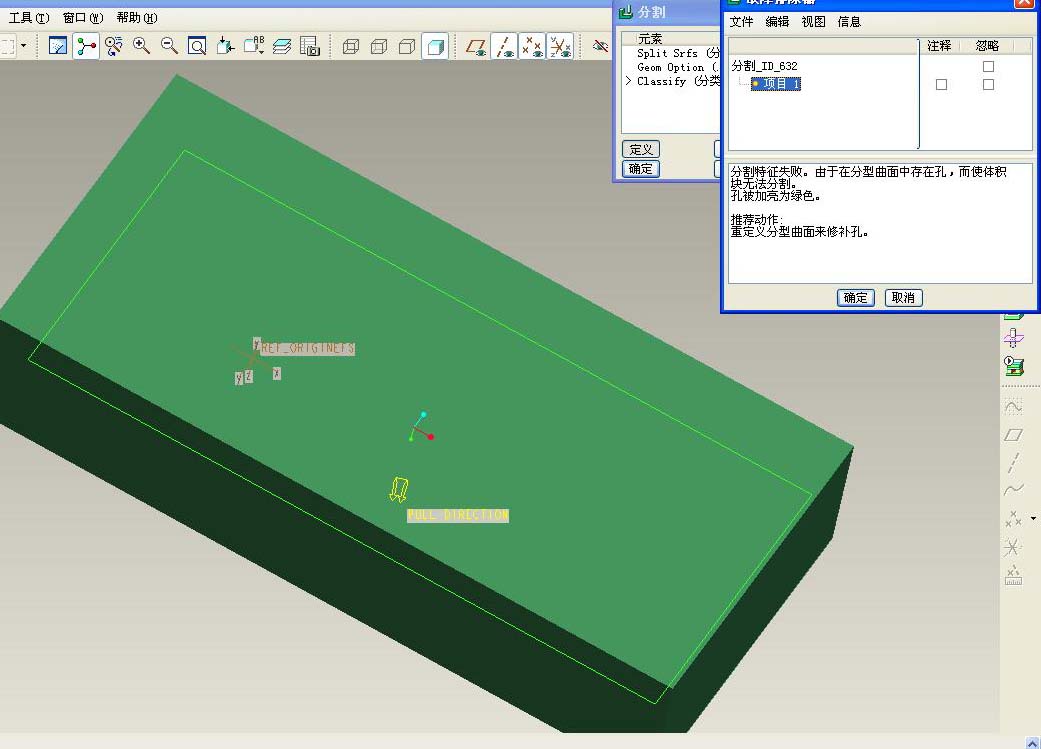
Task: Click the spin center toggle icon
Action: pos(86,46)
